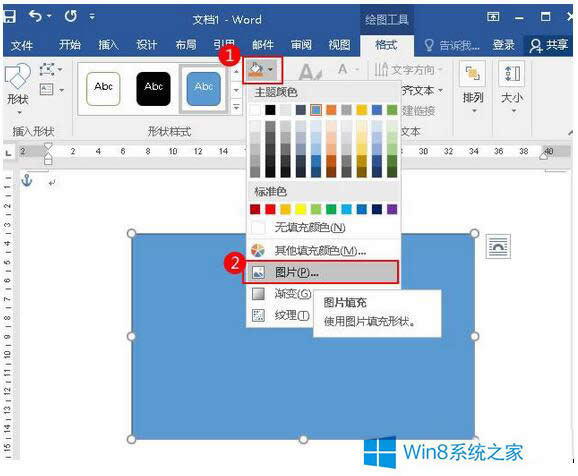
Task: Click the 共享 share button
Action: click(x=549, y=45)
